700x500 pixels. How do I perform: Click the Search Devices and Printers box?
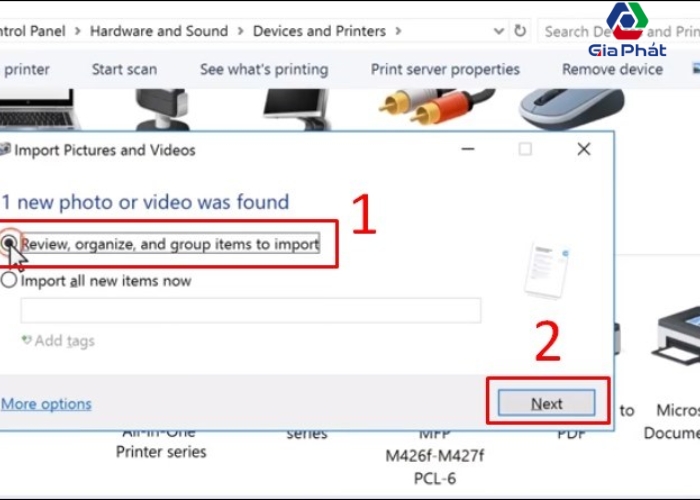[619, 31]
